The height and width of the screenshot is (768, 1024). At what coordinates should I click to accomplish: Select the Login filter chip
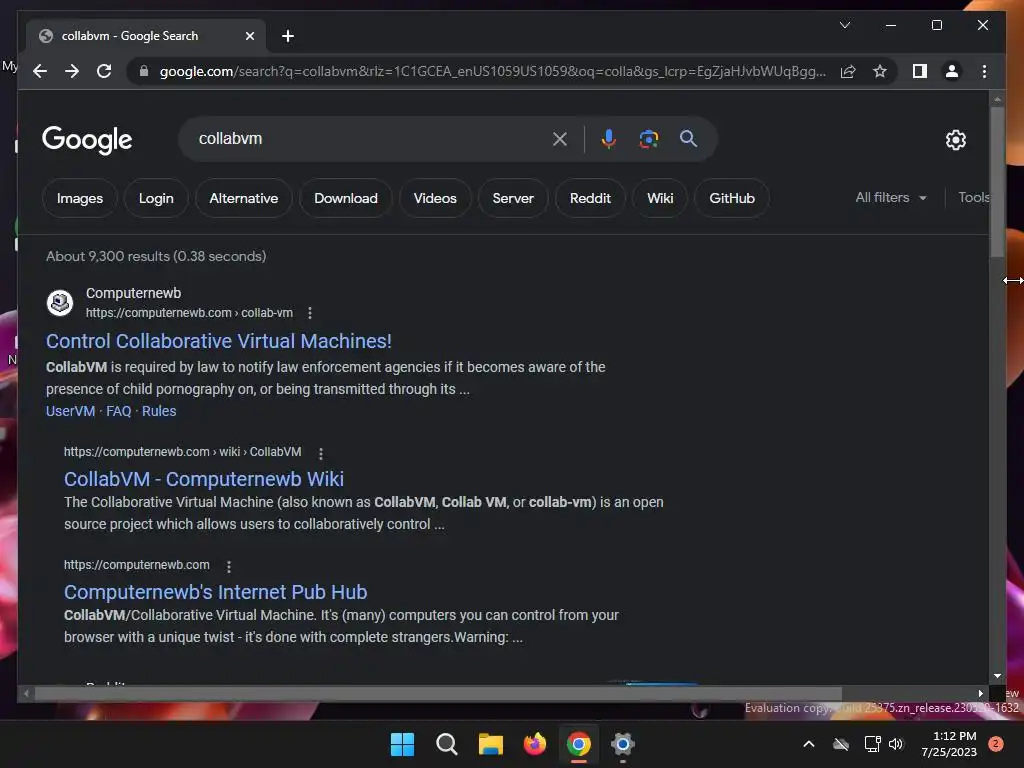[x=156, y=198]
